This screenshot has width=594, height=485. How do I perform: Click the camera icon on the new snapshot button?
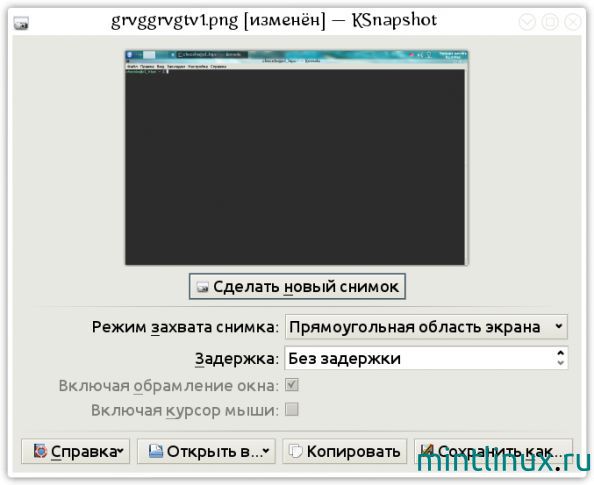[203, 287]
